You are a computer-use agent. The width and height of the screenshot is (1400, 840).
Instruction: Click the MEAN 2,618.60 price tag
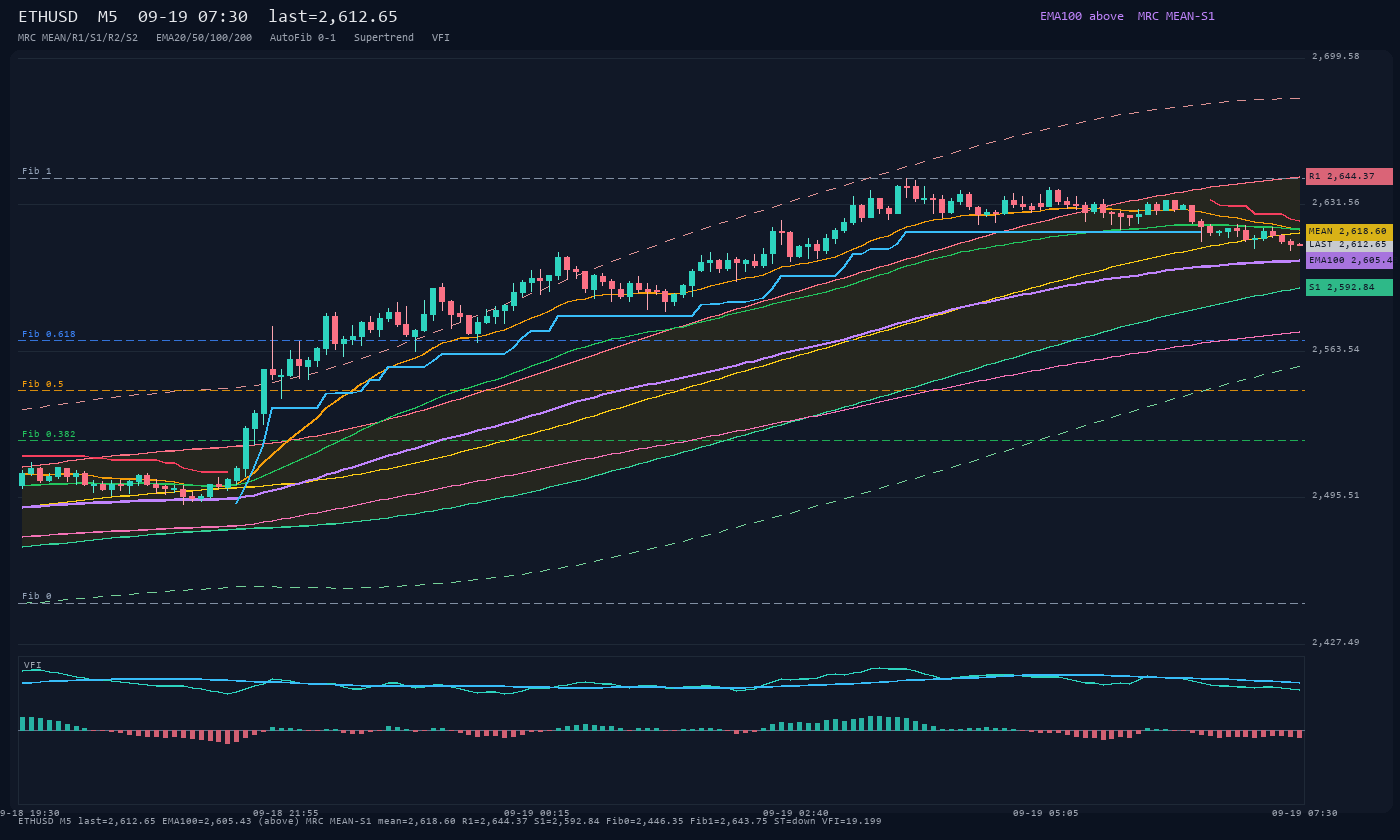[1349, 231]
